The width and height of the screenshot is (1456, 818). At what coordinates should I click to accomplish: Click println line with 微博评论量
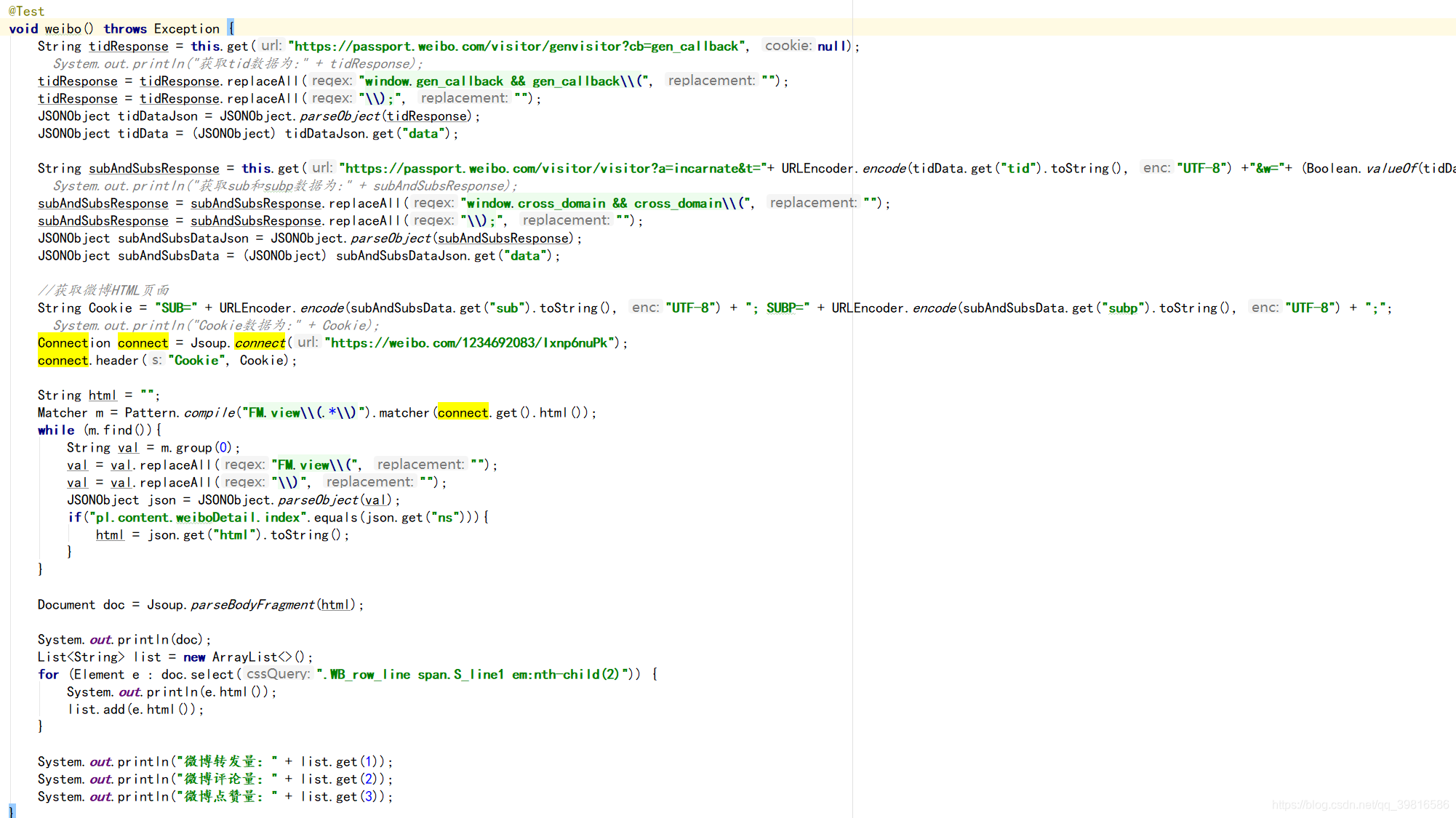pos(215,779)
